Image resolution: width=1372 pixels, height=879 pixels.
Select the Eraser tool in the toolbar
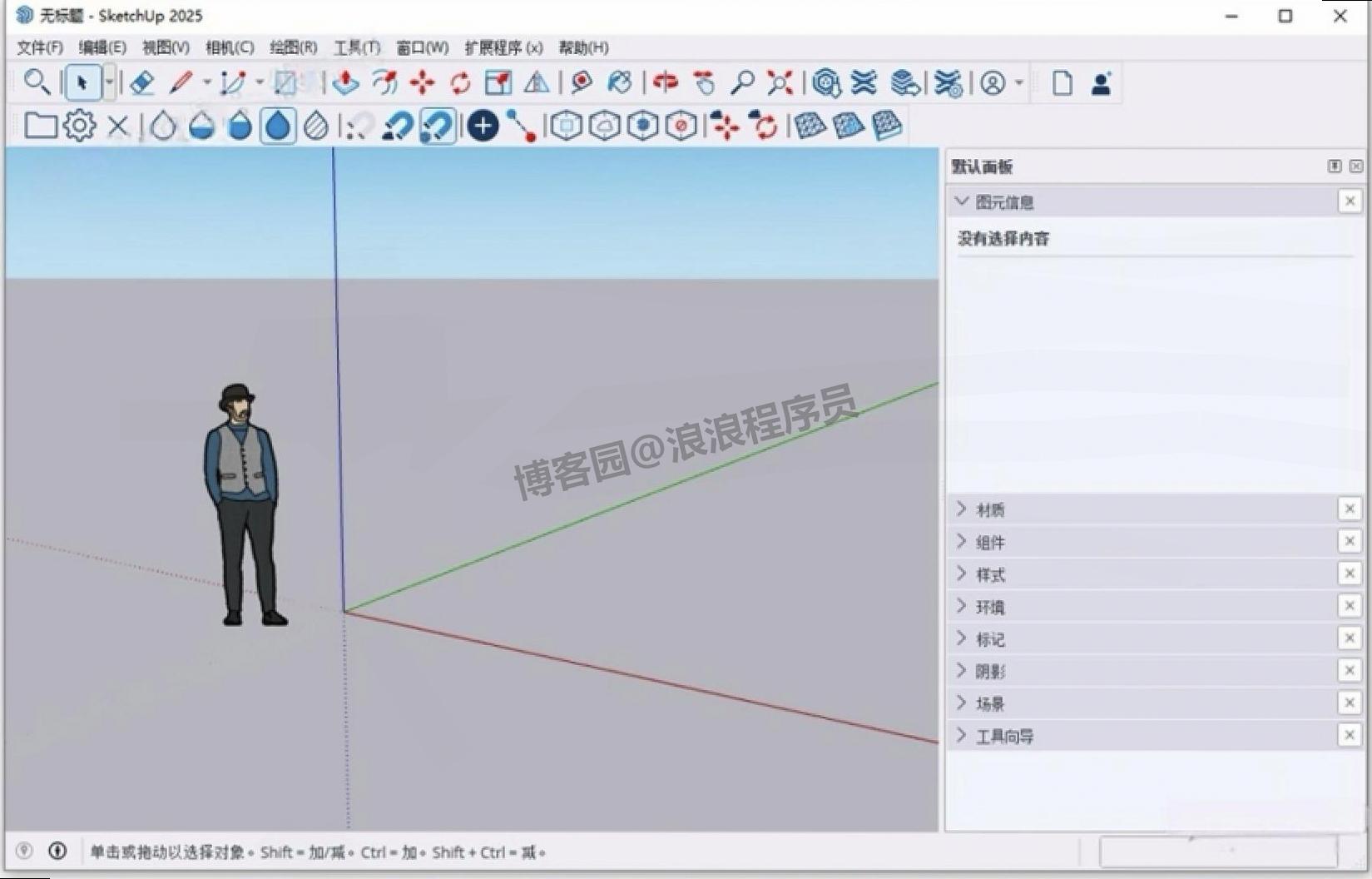[x=143, y=82]
